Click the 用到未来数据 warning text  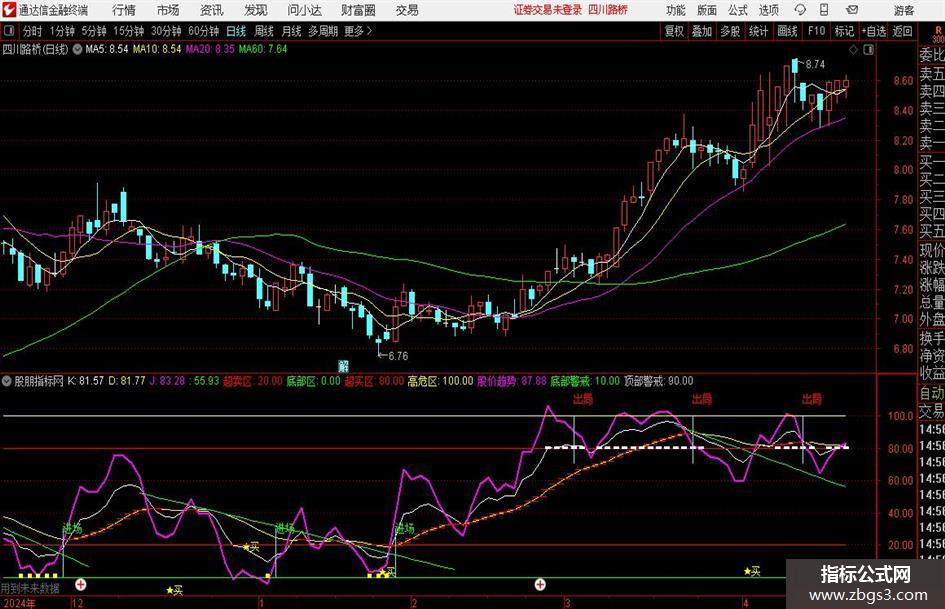30,588
